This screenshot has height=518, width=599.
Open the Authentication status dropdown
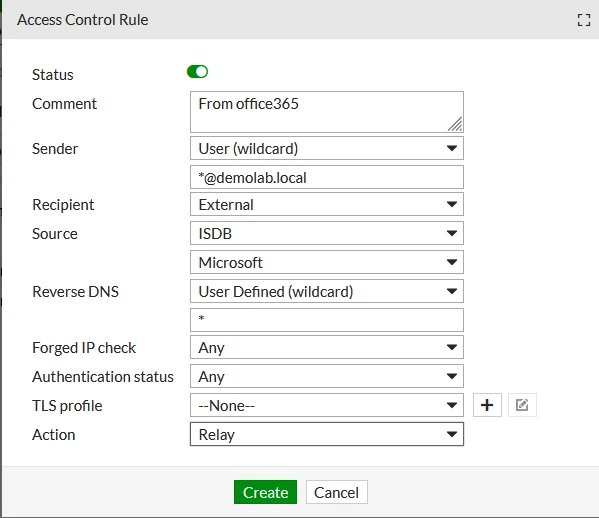tap(327, 376)
